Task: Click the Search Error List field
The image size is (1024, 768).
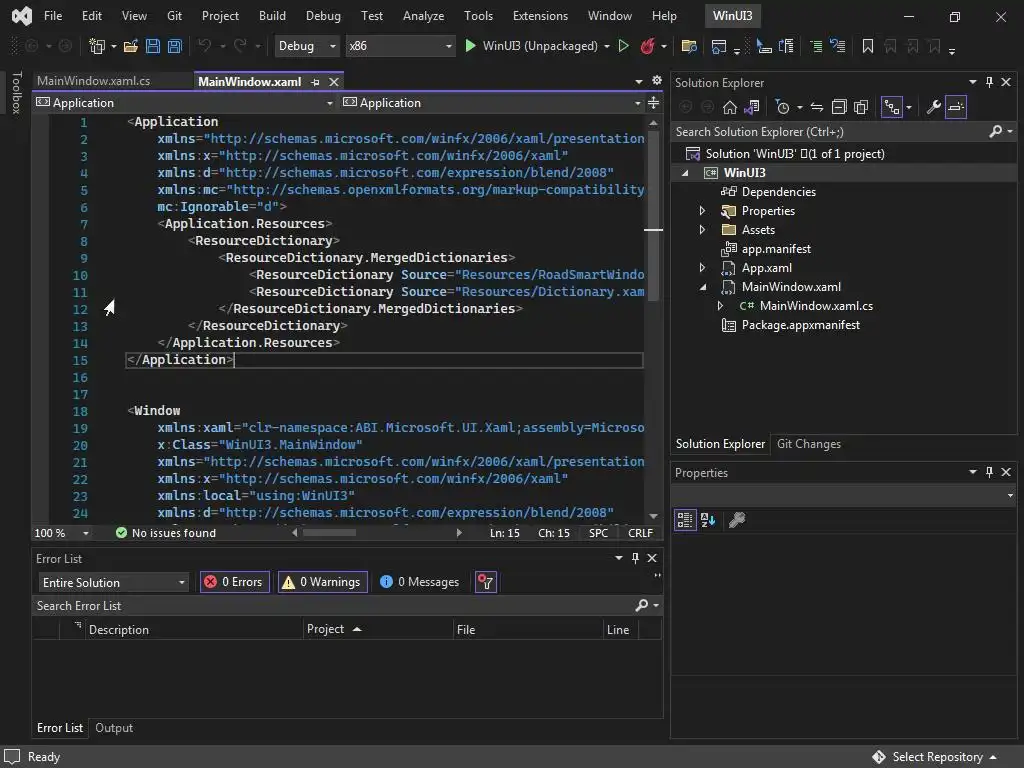Action: pos(333,606)
